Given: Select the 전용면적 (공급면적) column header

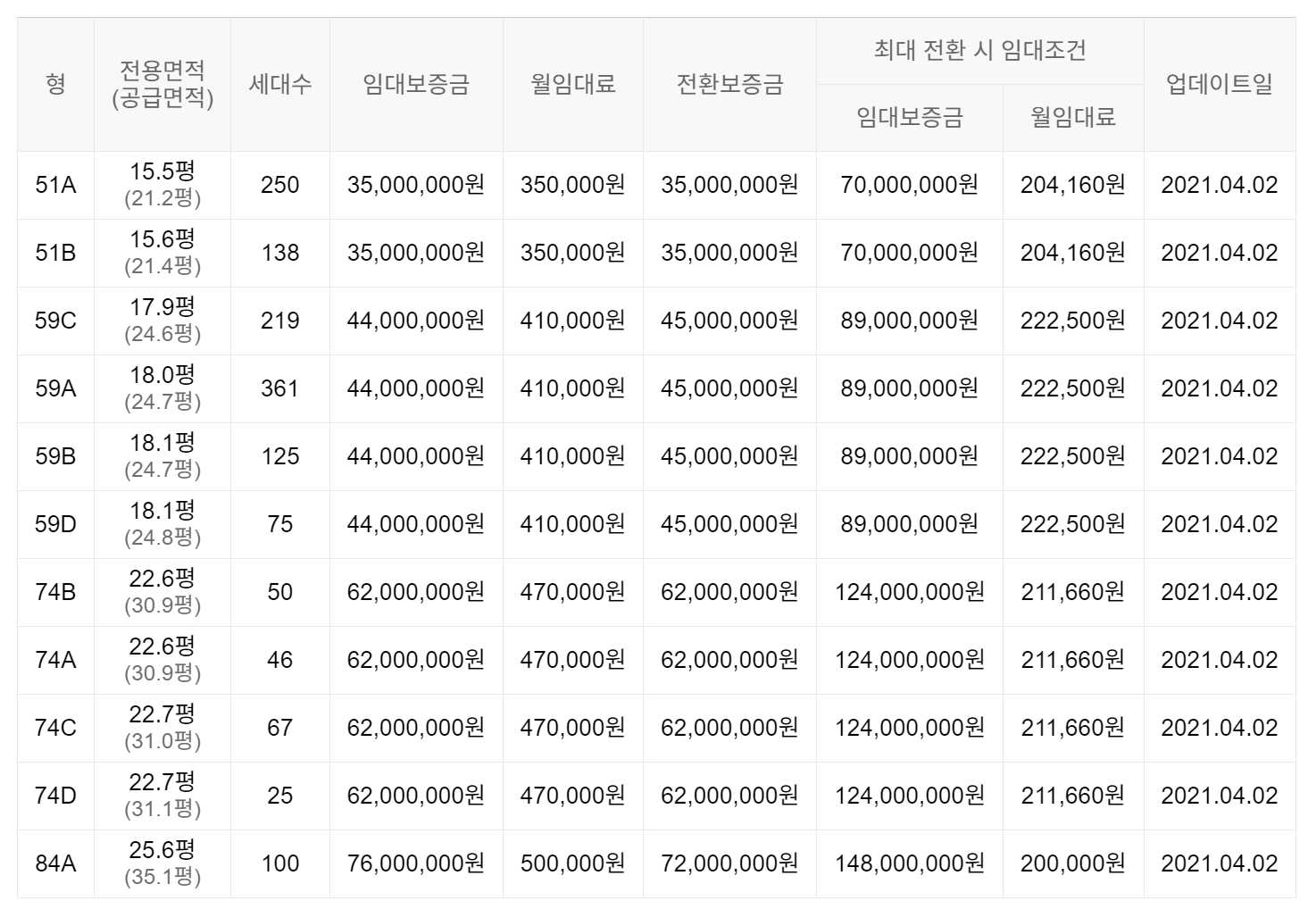Looking at the screenshot, I should point(162,84).
